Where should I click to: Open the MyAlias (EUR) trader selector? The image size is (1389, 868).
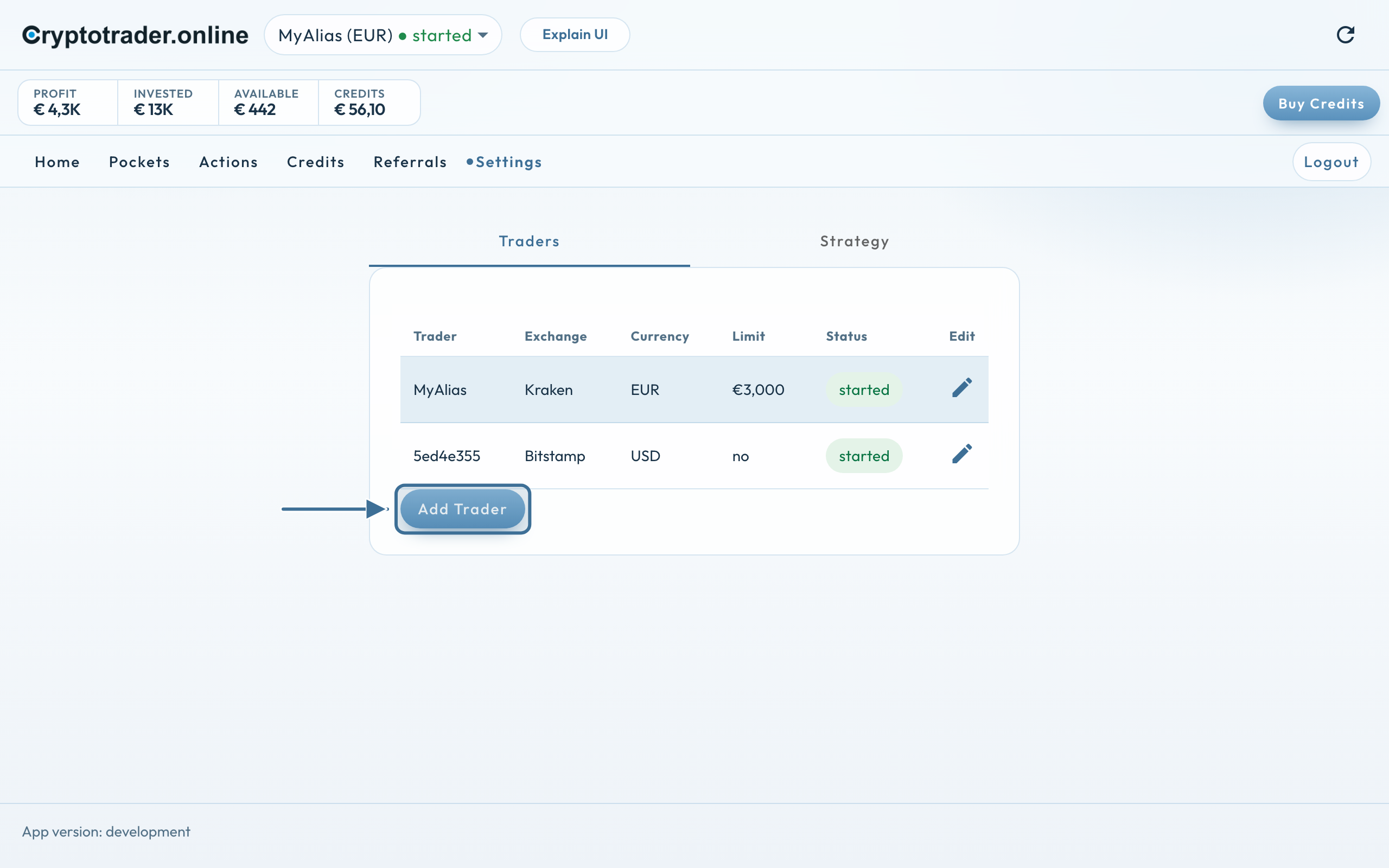383,35
